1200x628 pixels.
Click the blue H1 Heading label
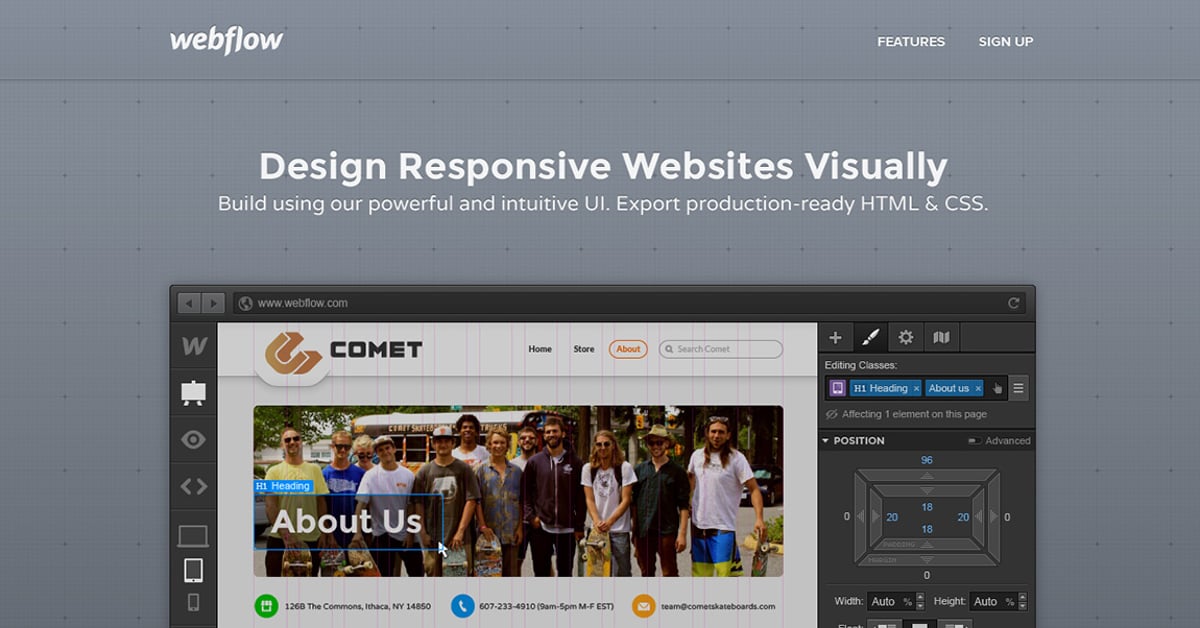click(283, 486)
